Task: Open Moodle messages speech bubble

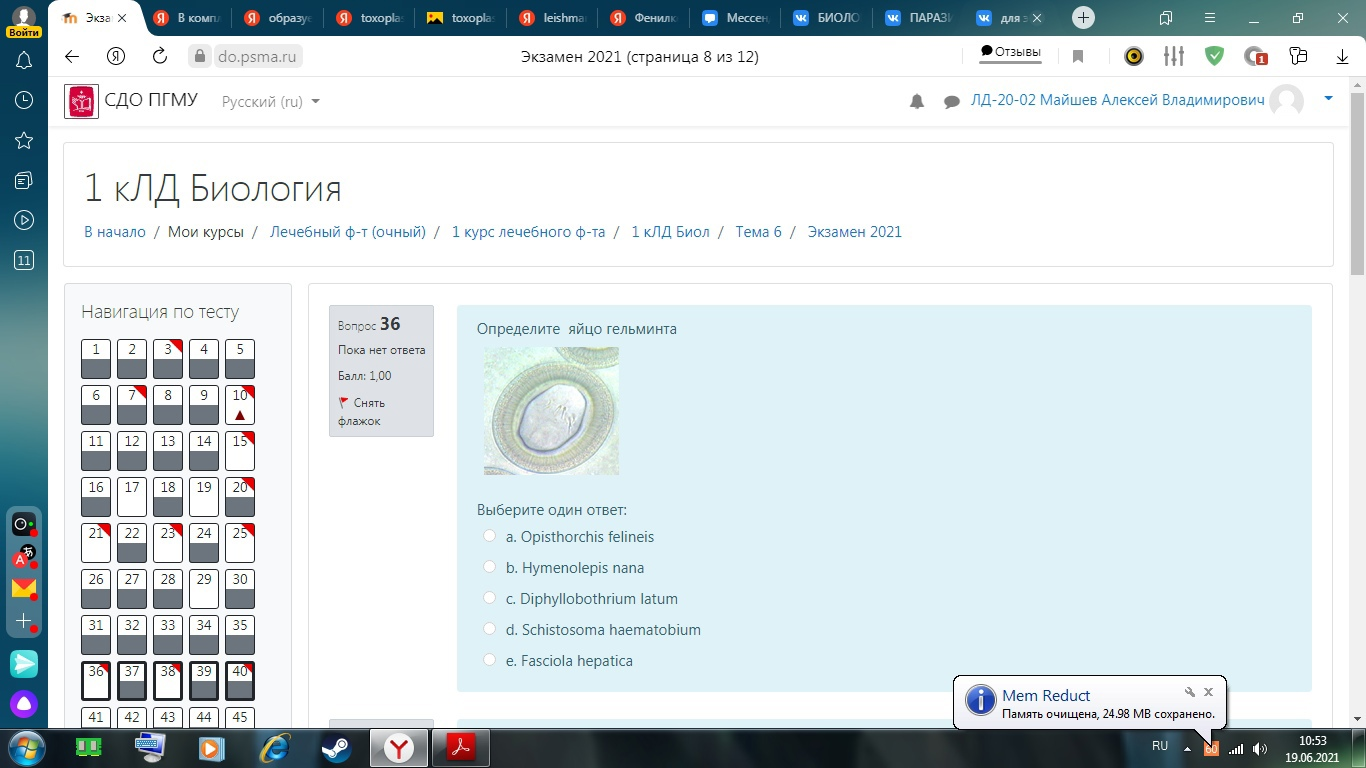Action: click(952, 102)
